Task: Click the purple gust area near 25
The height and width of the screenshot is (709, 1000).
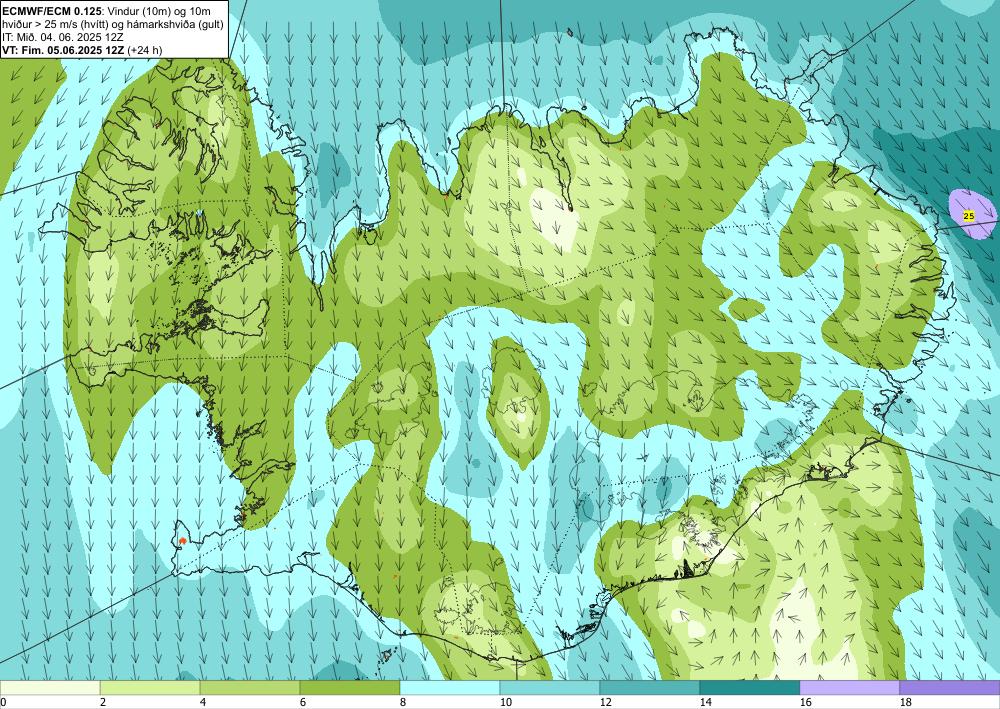Action: click(x=971, y=214)
